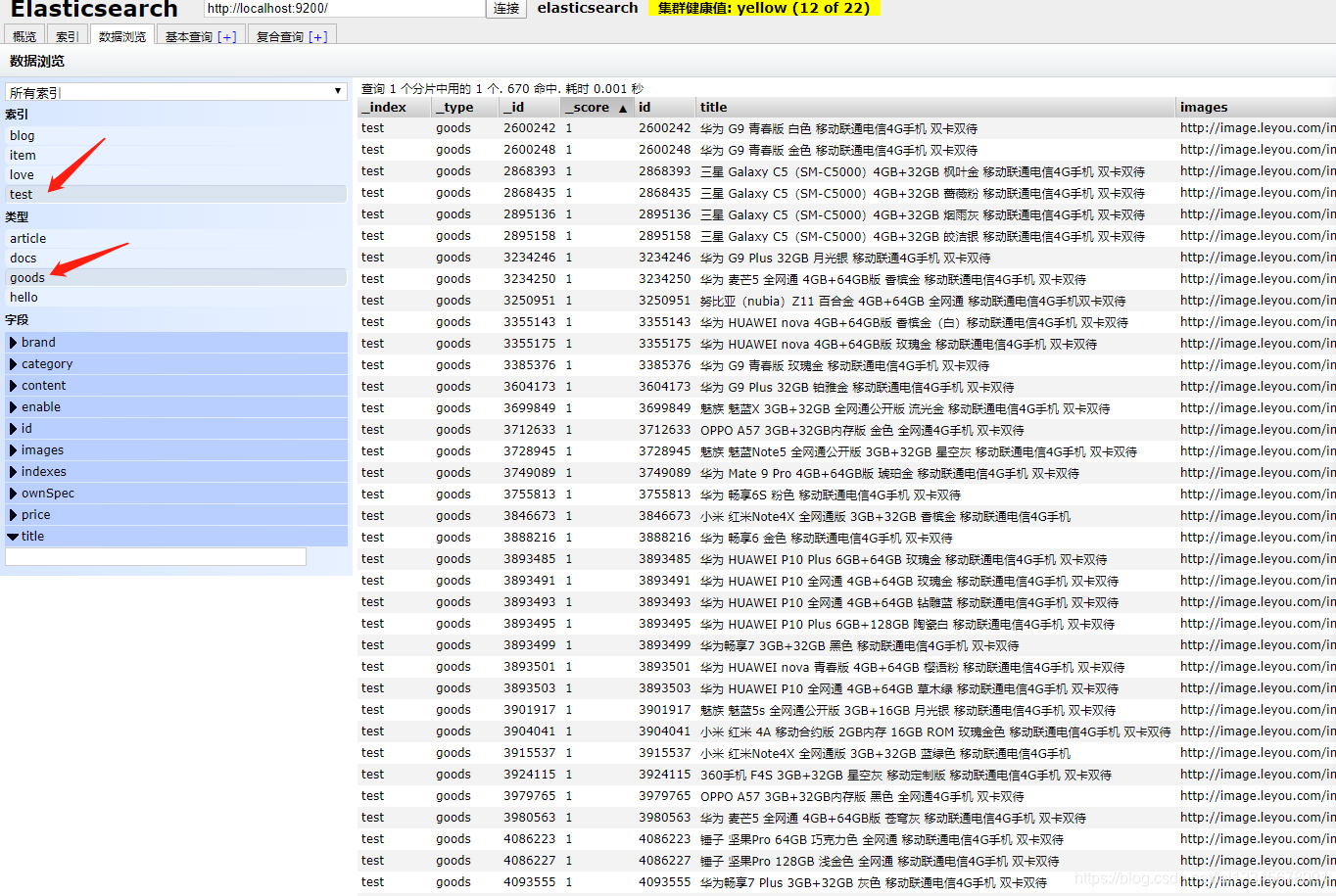Click title OPPO A57 3GB+32GB 金色
The width and height of the screenshot is (1336, 896).
pyautogui.click(x=862, y=430)
